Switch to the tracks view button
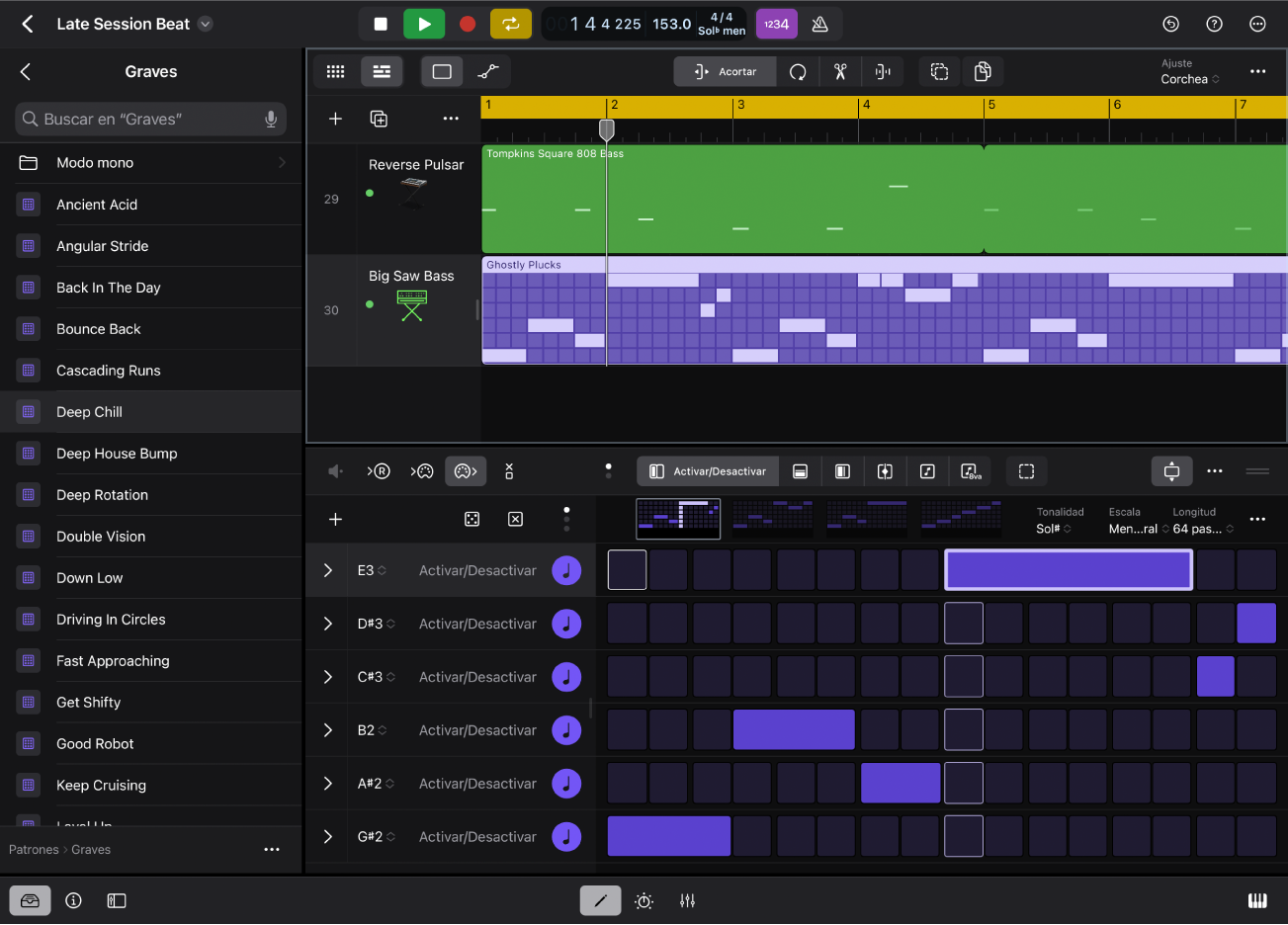1288x925 pixels. coord(382,71)
